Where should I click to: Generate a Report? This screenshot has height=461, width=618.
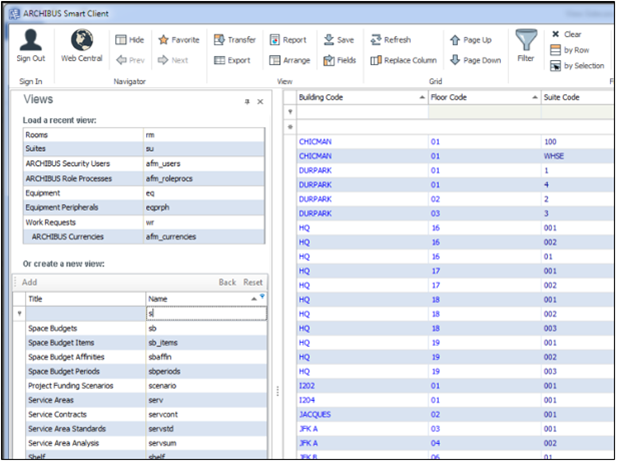[288, 40]
